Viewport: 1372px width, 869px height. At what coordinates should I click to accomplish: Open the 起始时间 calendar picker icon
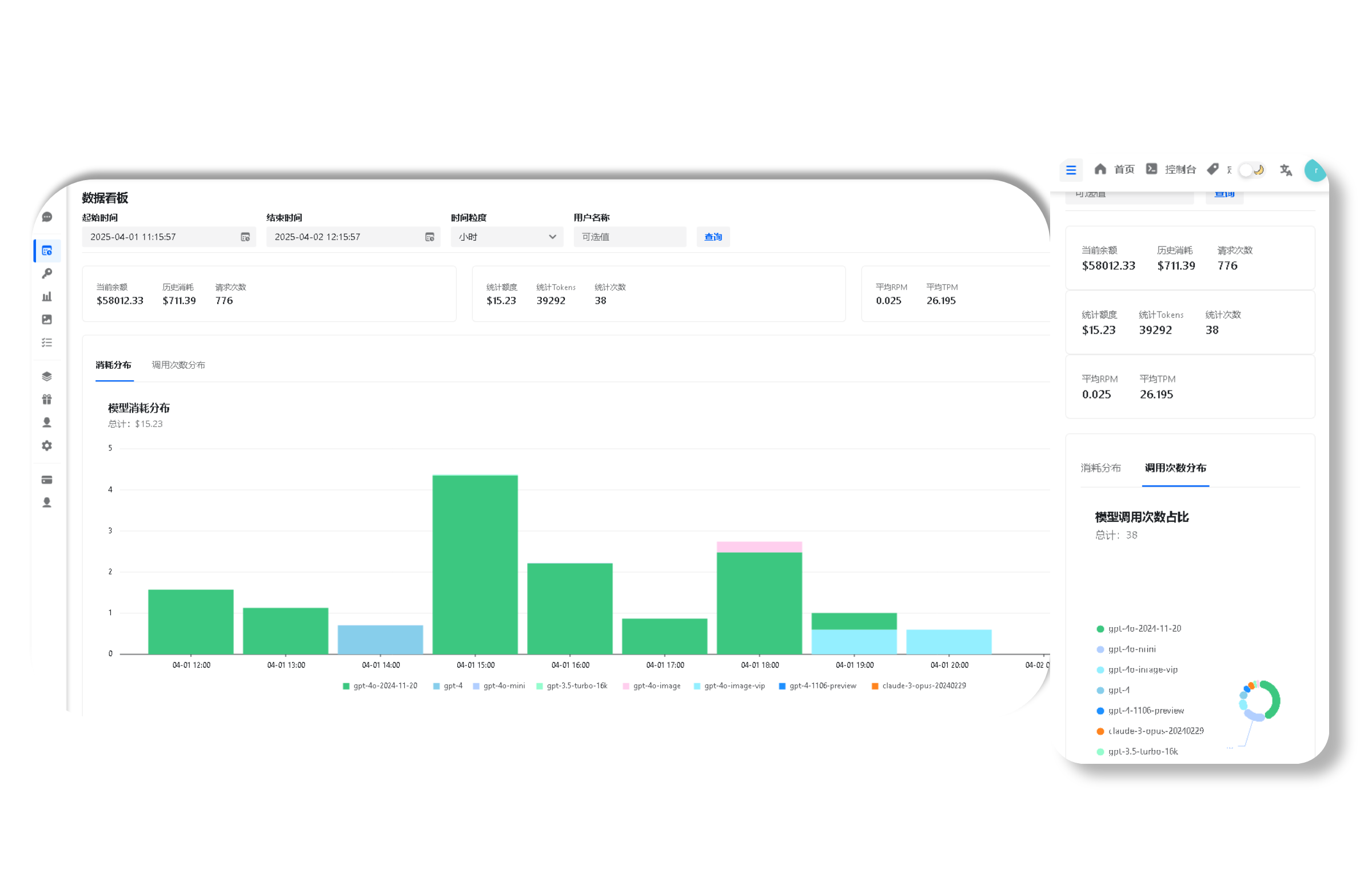(x=245, y=237)
